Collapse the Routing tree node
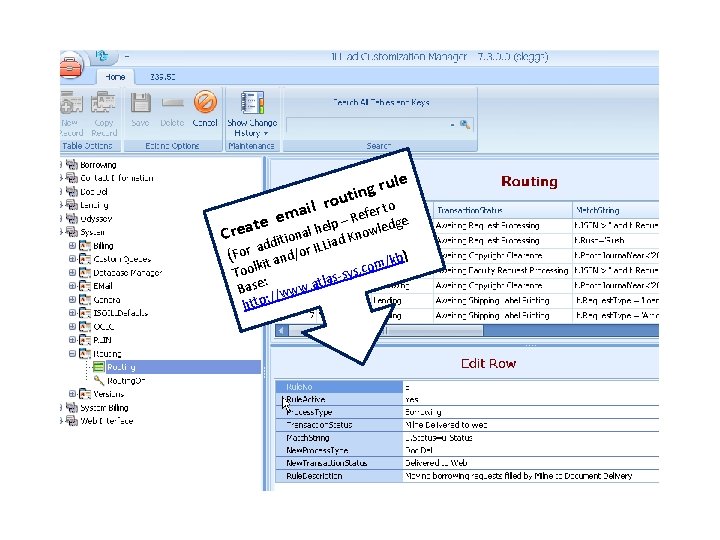 (72, 354)
